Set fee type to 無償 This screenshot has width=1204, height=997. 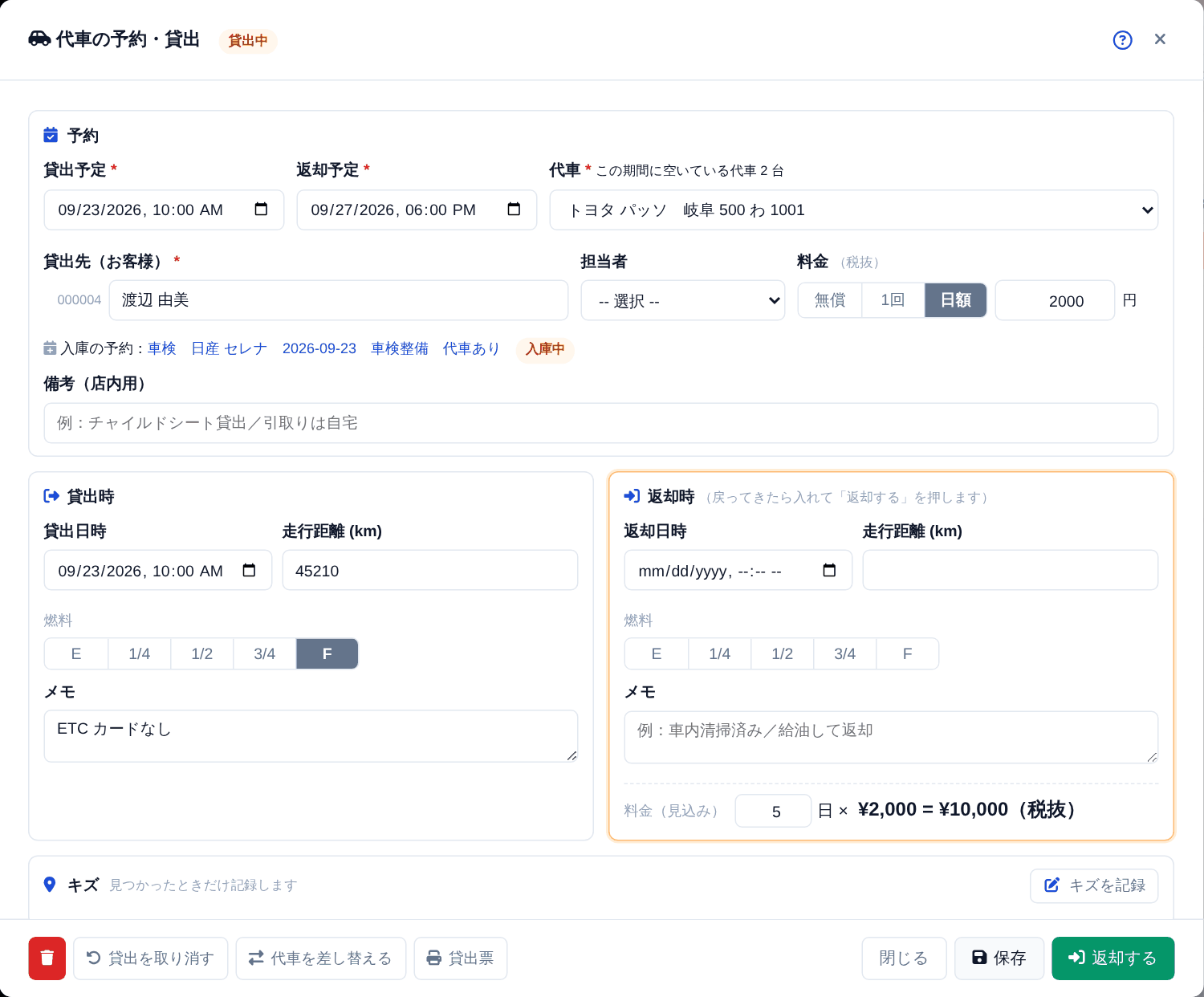(x=830, y=300)
